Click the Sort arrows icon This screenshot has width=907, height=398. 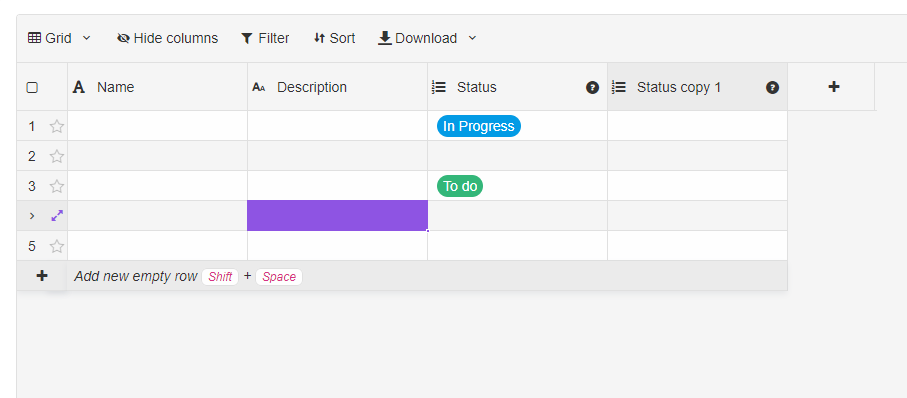tap(319, 38)
